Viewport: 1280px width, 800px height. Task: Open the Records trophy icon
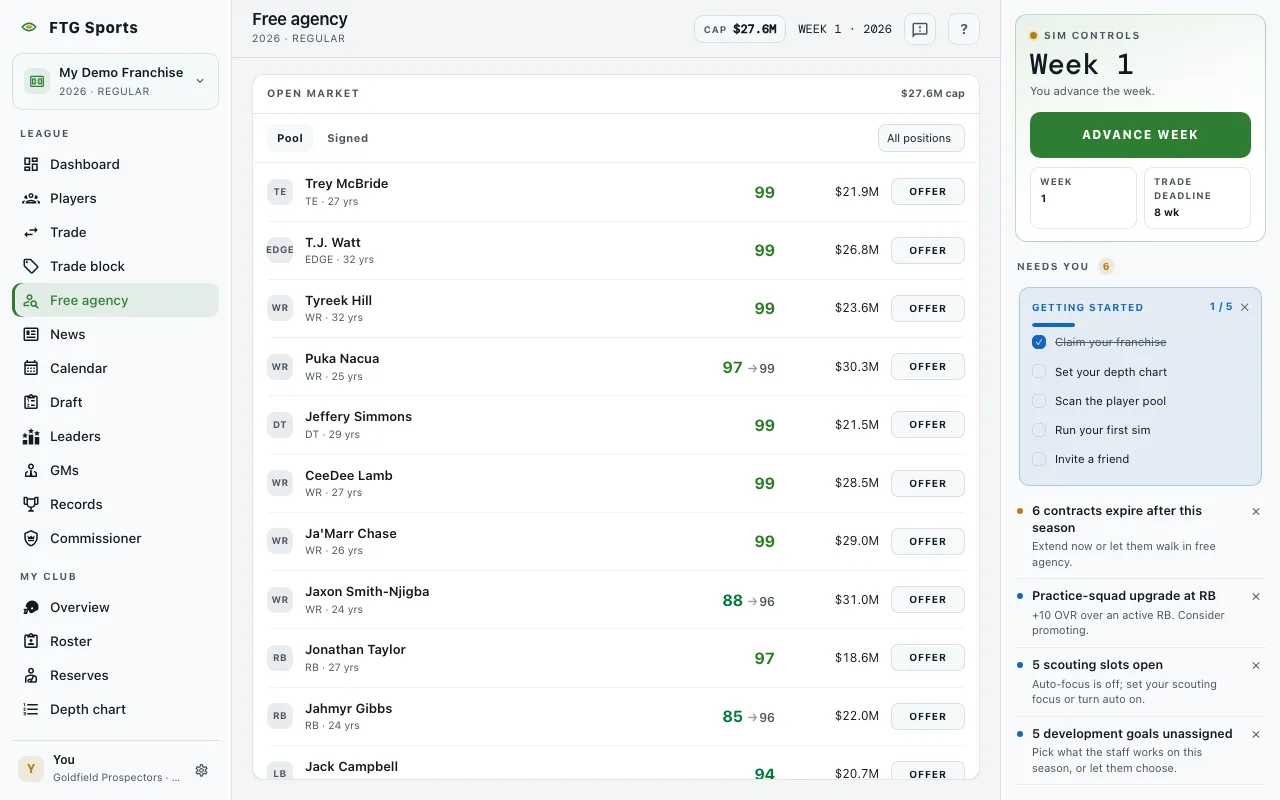pos(31,504)
